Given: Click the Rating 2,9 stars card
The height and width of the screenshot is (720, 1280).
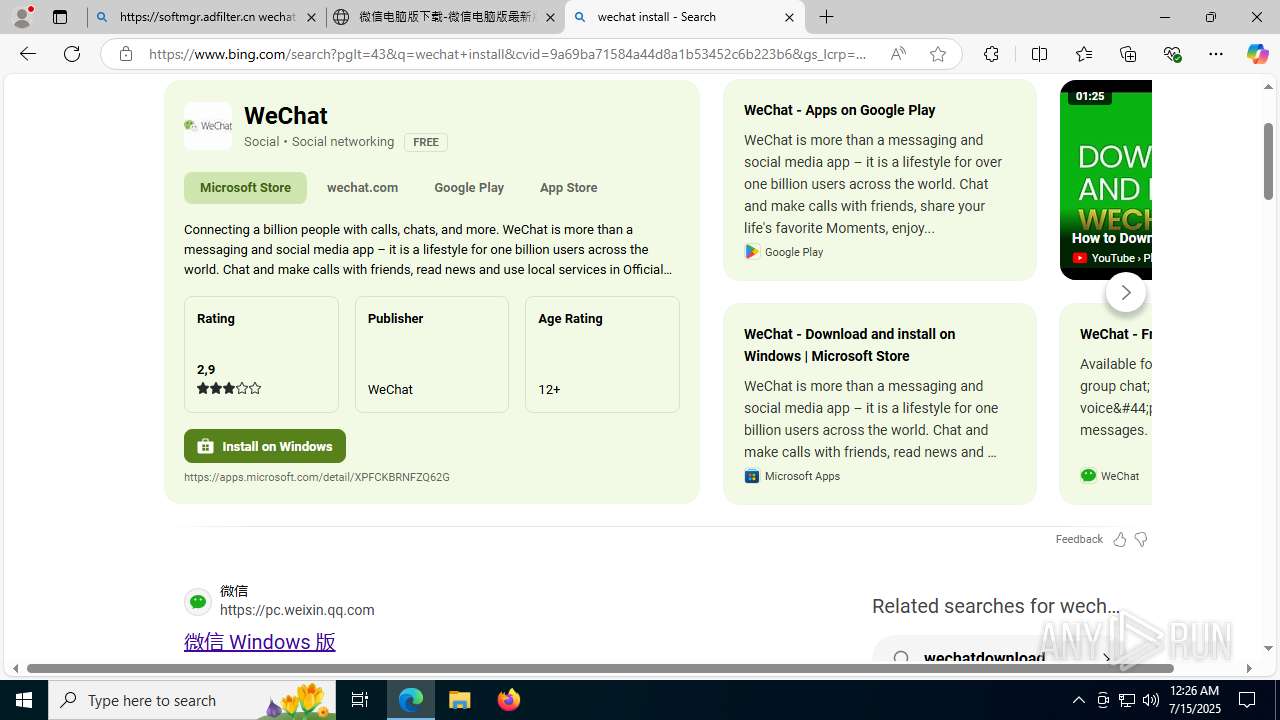Looking at the screenshot, I should [261, 354].
